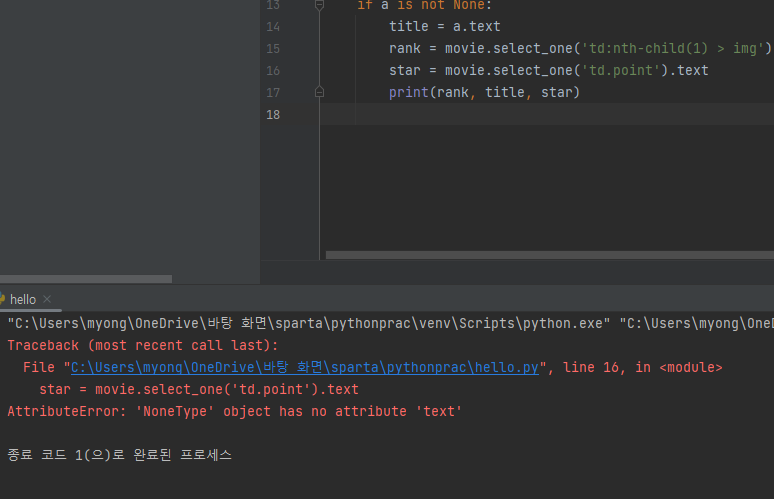This screenshot has width=774, height=499.
Task: Click the fold end marker at line 17
Action: click(319, 92)
